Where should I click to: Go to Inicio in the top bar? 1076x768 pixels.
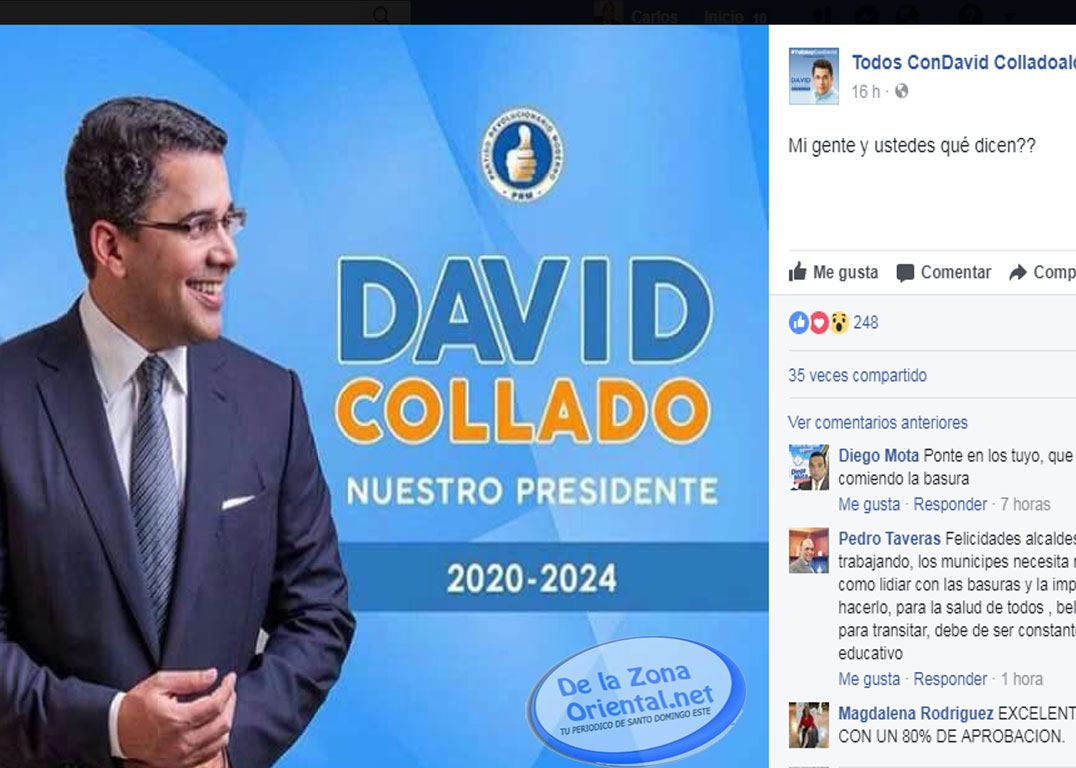[x=723, y=16]
